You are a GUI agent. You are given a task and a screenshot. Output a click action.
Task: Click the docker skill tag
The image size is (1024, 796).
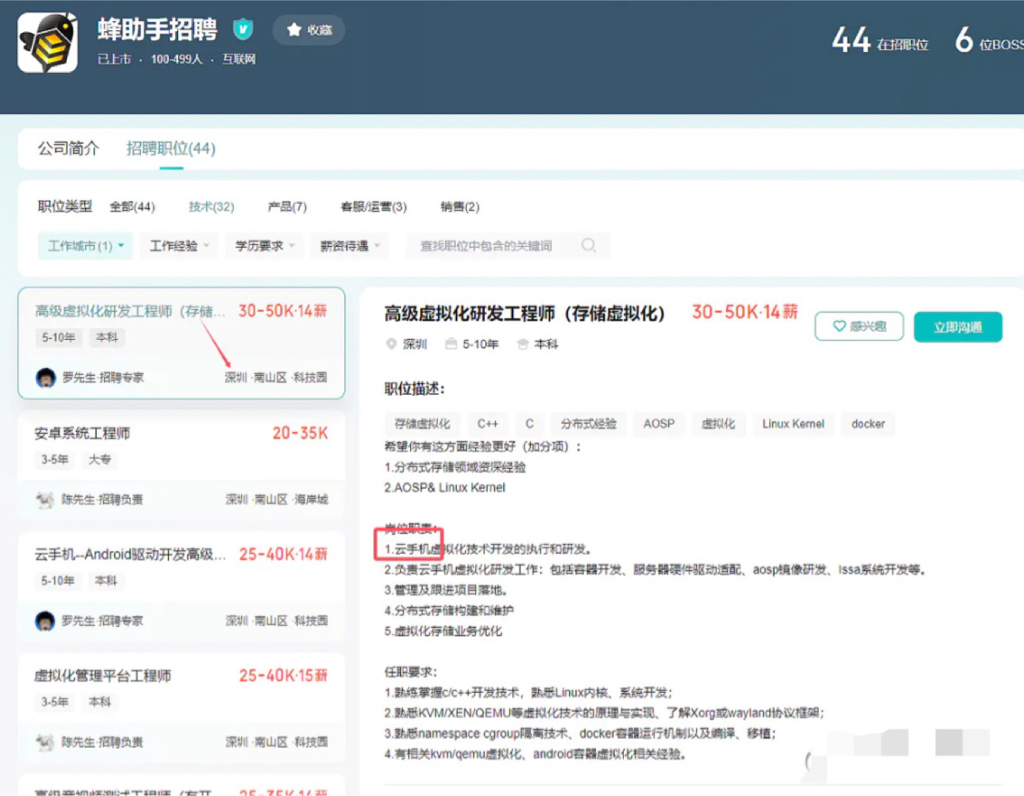pos(868,424)
